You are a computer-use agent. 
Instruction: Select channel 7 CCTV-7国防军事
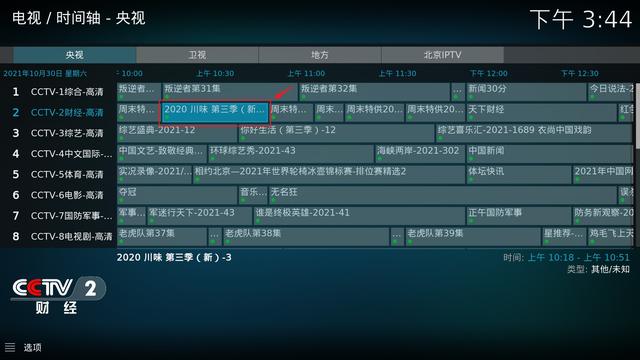click(x=58, y=216)
